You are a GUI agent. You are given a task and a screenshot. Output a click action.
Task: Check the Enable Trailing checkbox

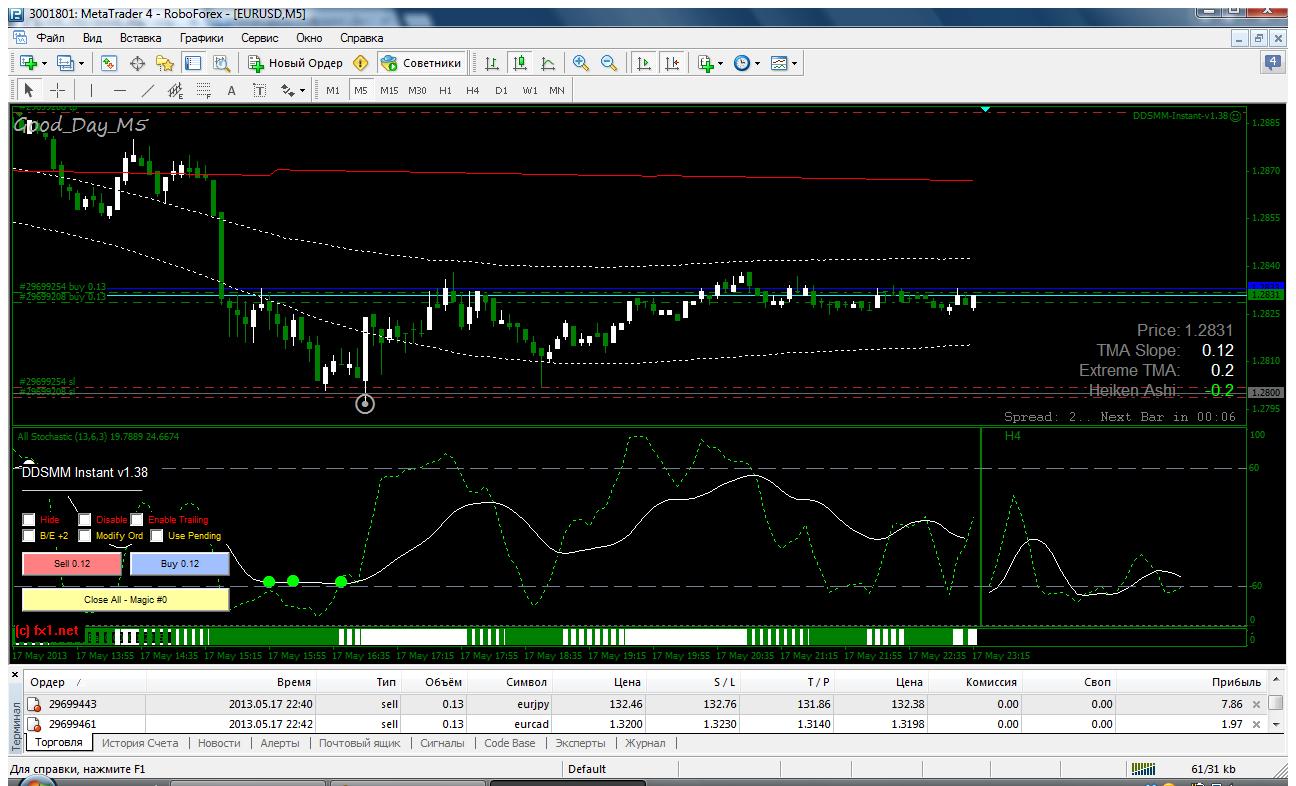point(137,520)
